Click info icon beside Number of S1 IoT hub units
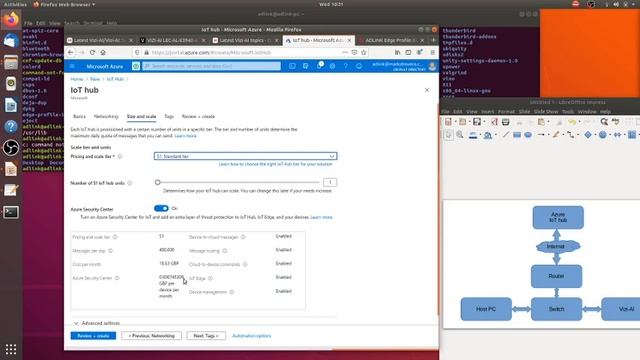Image resolution: width=640 pixels, height=360 pixels. (x=130, y=183)
